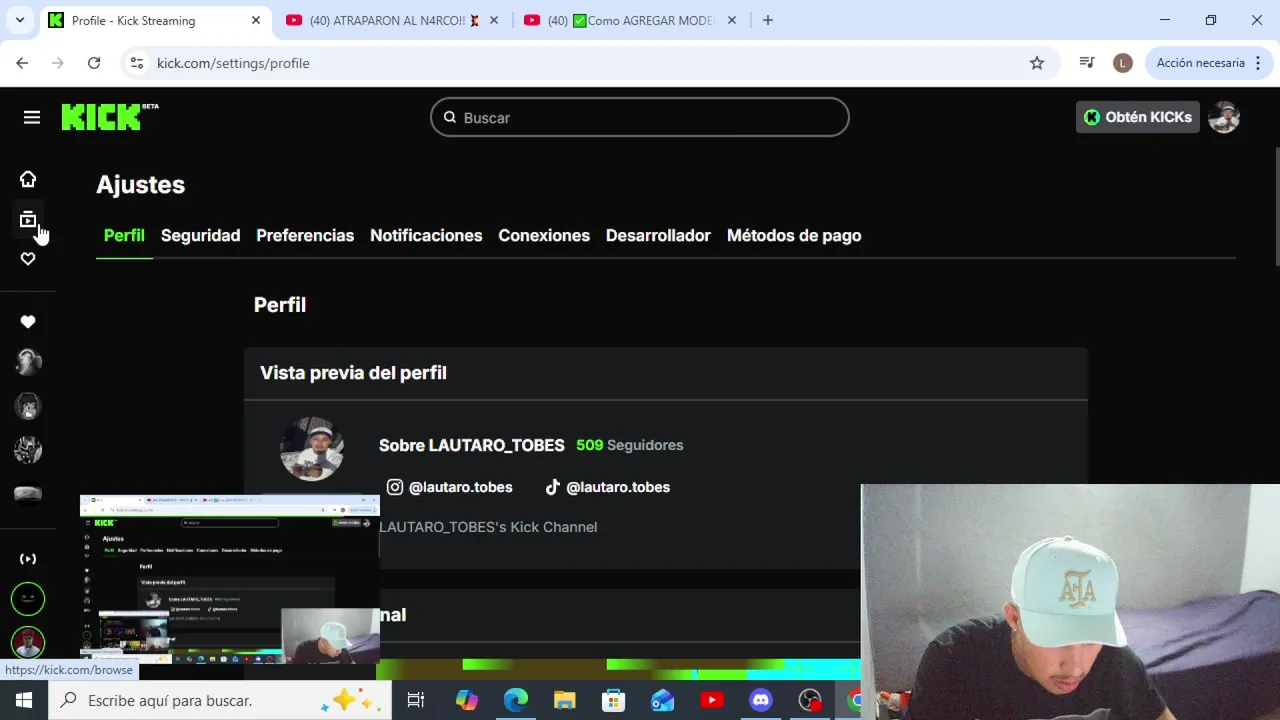Open the fourth followed channel avatar
The image size is (1280, 720).
click(28, 495)
